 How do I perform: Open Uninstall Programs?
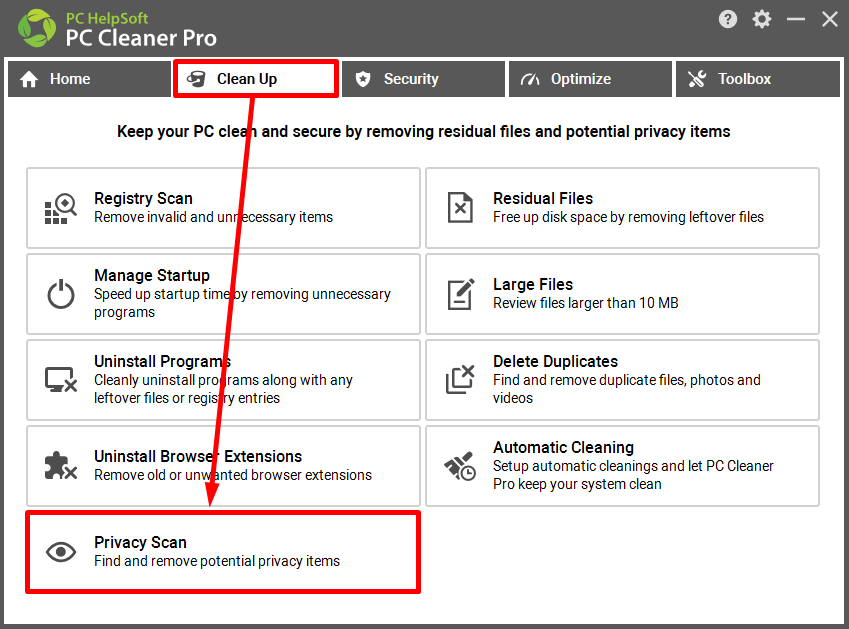[223, 379]
